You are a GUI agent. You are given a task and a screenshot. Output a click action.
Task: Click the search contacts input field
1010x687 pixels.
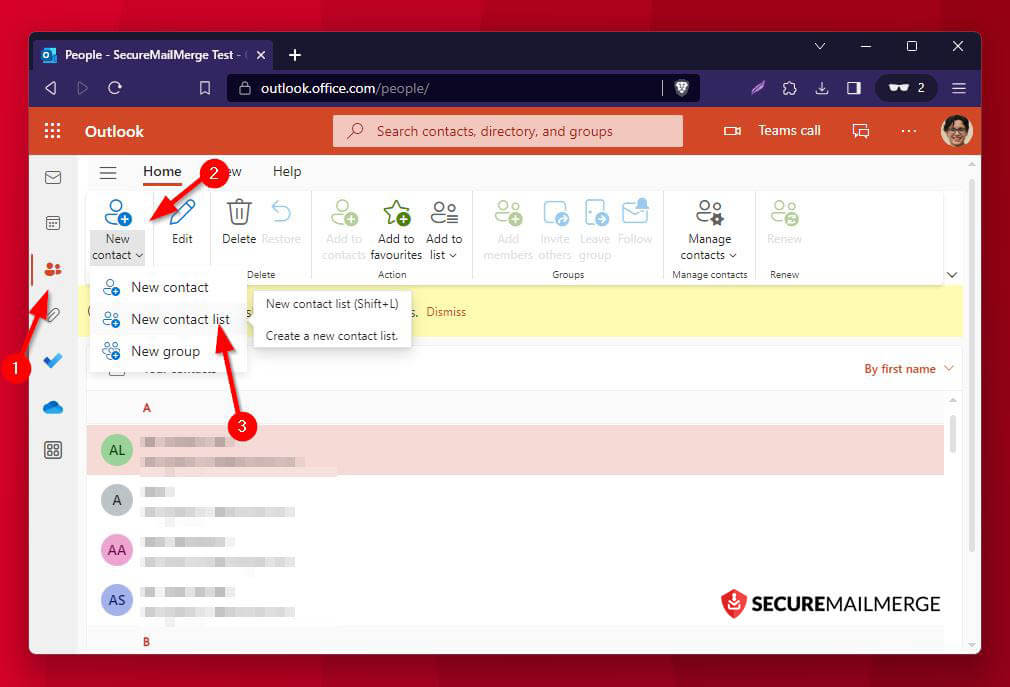coord(507,130)
